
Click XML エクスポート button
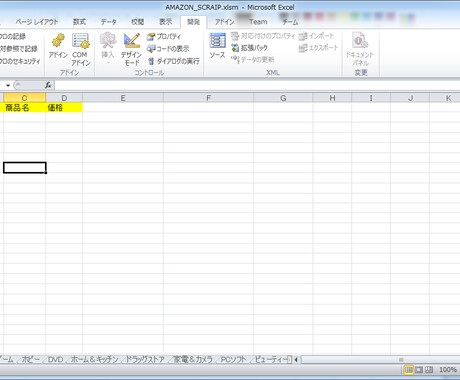(319, 48)
